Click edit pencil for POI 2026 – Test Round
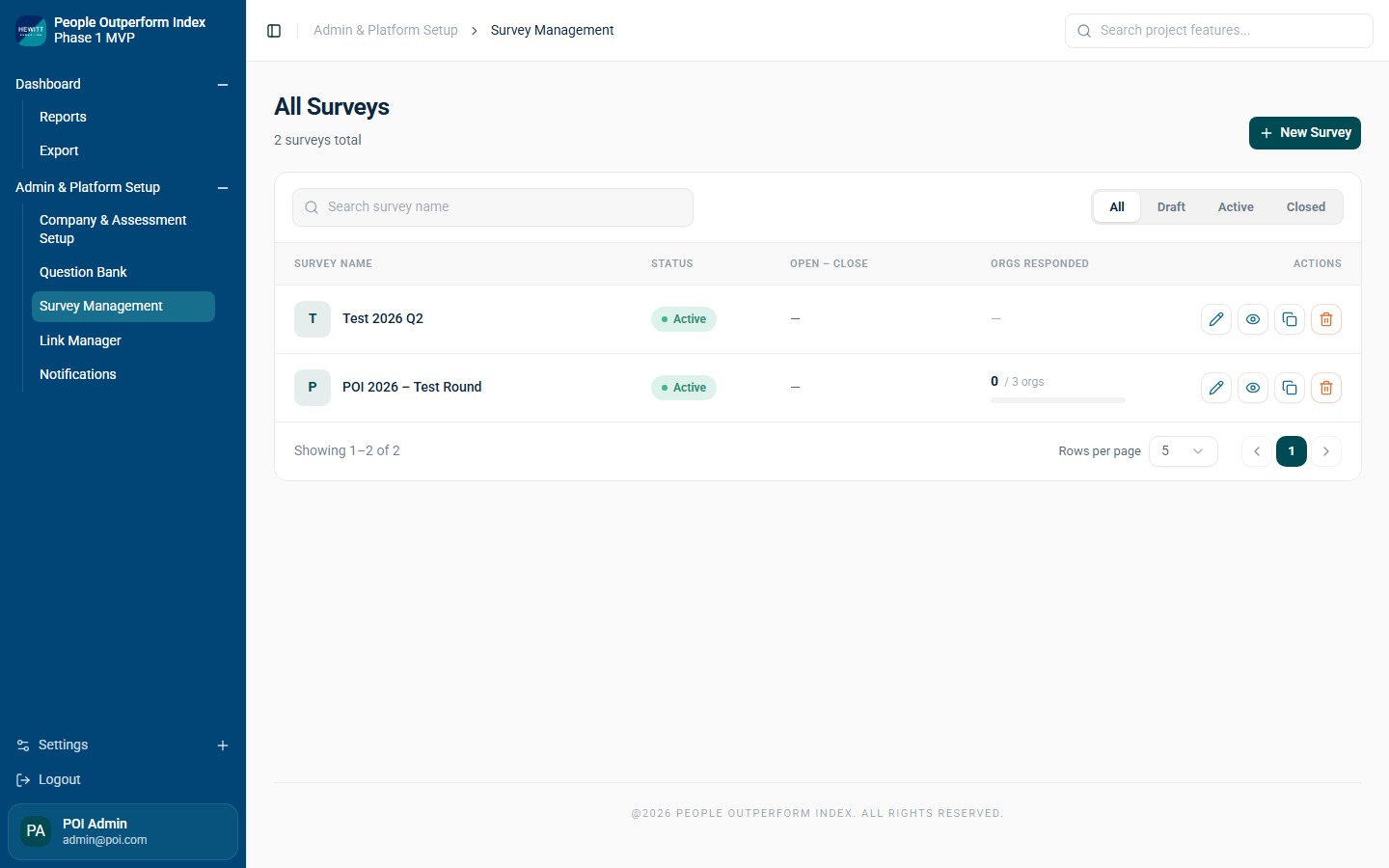The image size is (1389, 868). (1216, 388)
